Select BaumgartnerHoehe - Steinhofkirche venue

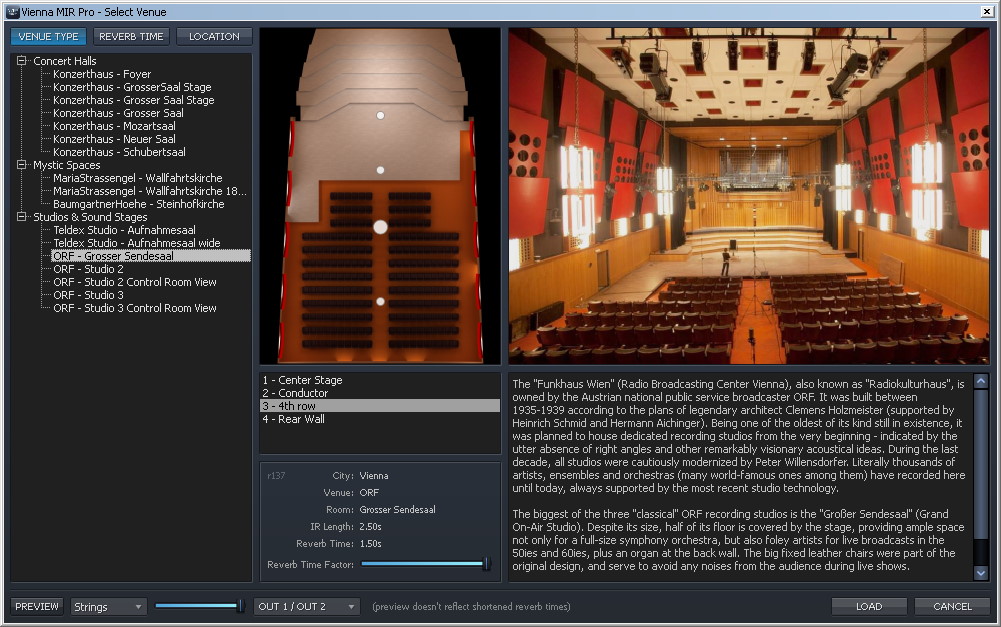(x=139, y=204)
